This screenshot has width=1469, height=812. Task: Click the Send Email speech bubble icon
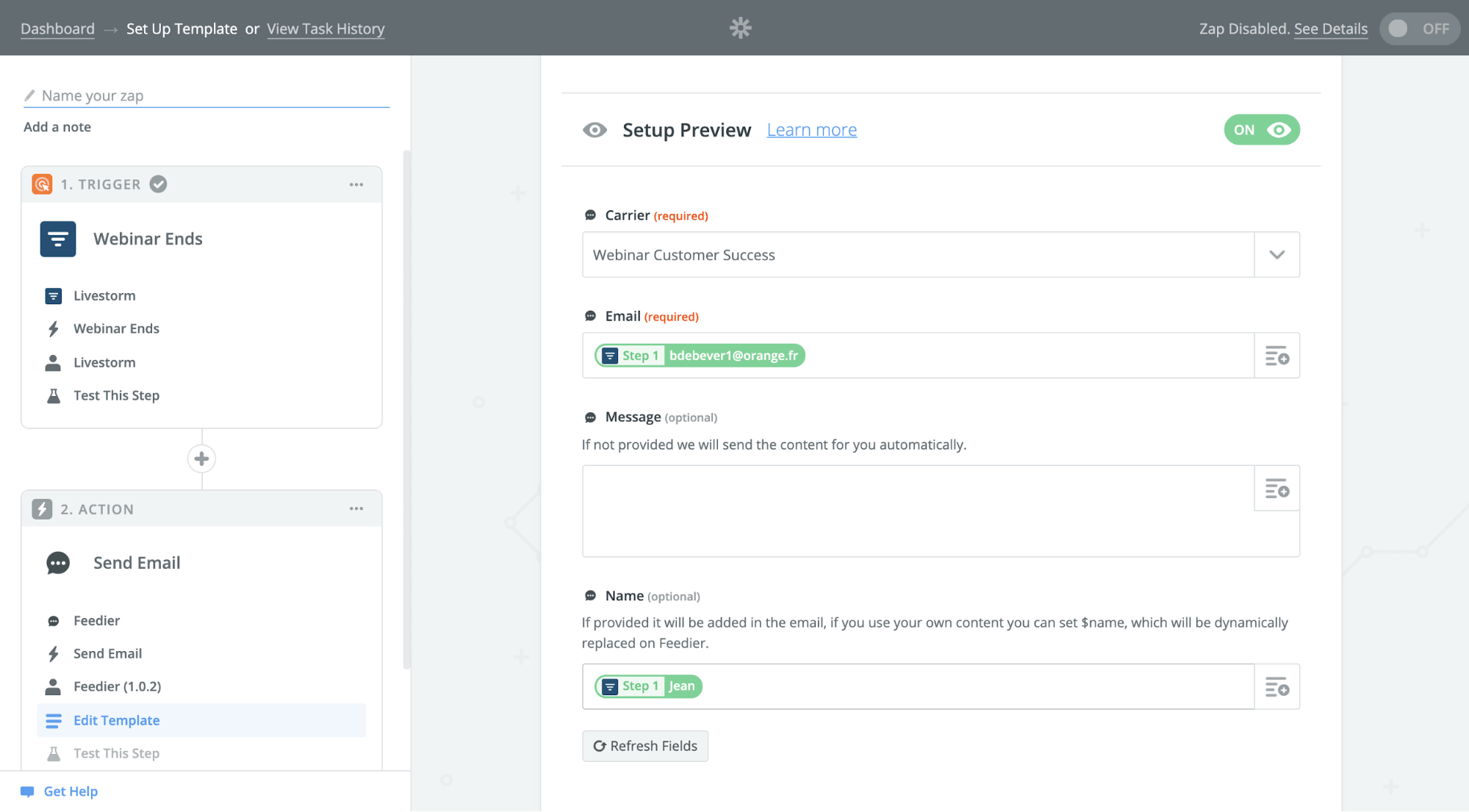point(58,564)
